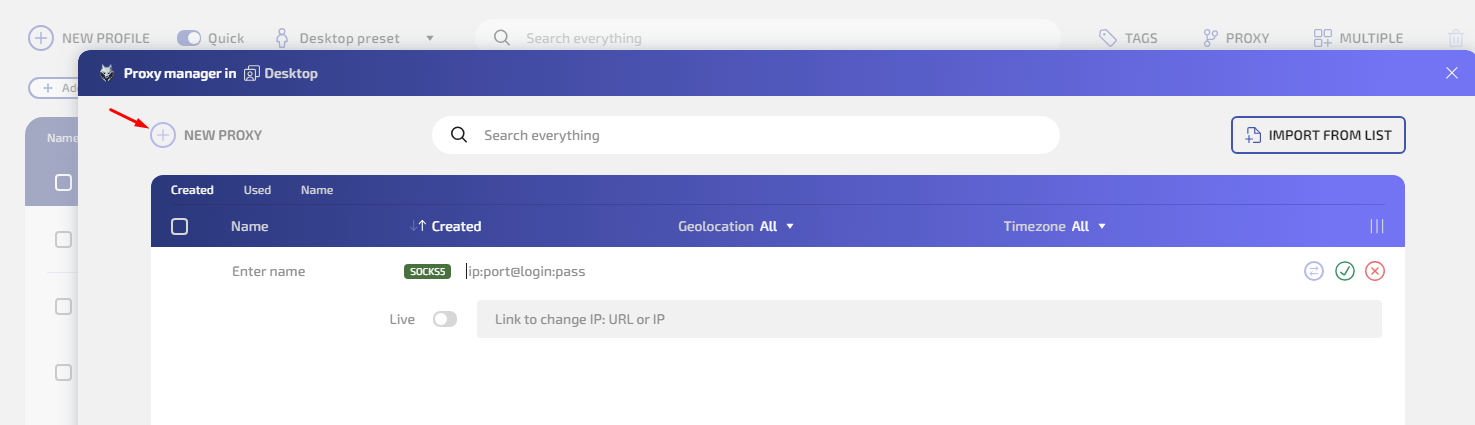
Task: Close the Proxy manager dialog
Action: (1452, 73)
